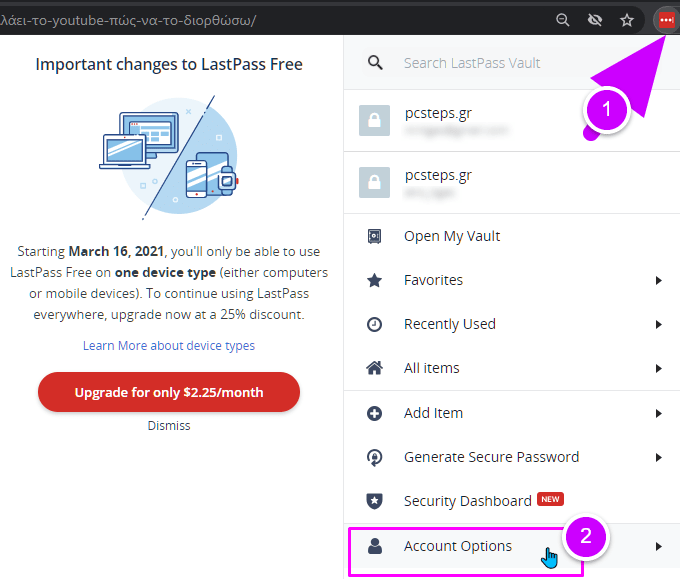Expand the Favorites submenu arrow

point(659,281)
